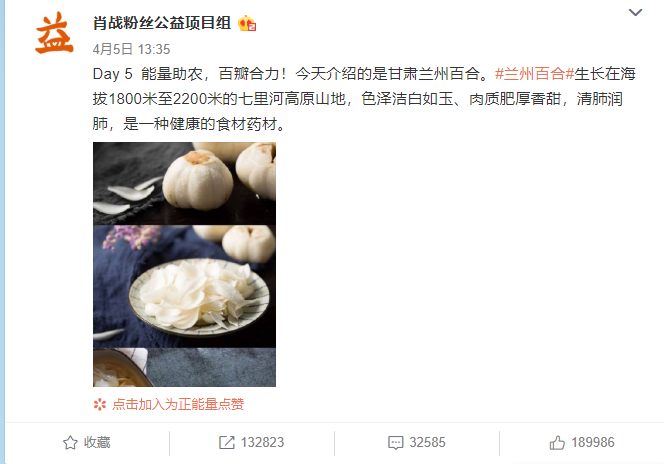The image size is (664, 464).
Task: Click the star favorite icon
Action: click(x=70, y=442)
